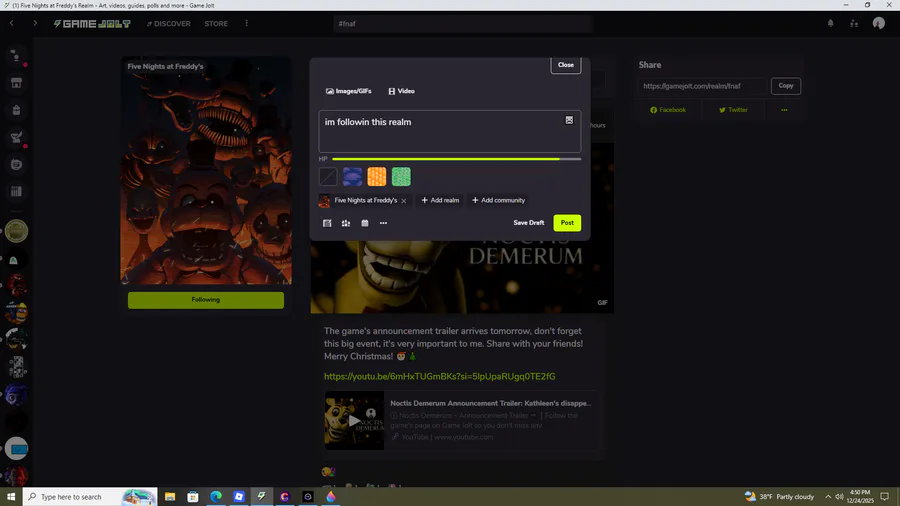Open the Discover page
Screen dimensions: 900x506
coord(169,24)
